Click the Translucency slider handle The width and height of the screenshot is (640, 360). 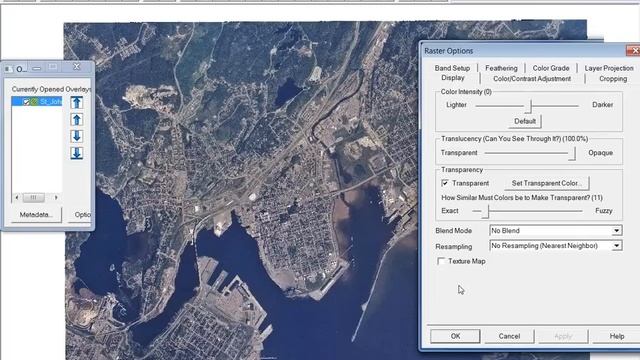pyautogui.click(x=572, y=153)
